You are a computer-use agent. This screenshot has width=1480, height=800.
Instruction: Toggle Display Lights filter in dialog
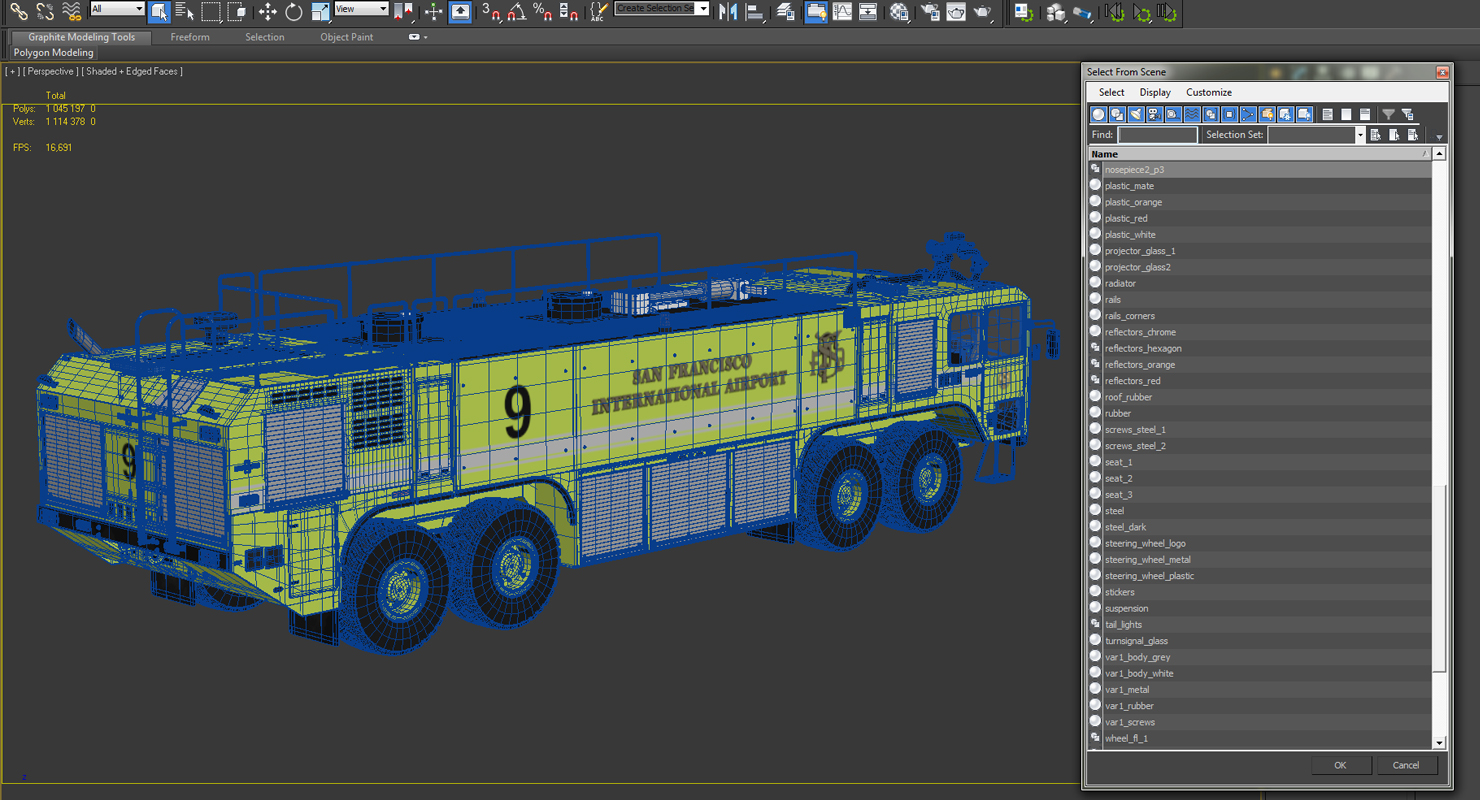pyautogui.click(x=1136, y=114)
